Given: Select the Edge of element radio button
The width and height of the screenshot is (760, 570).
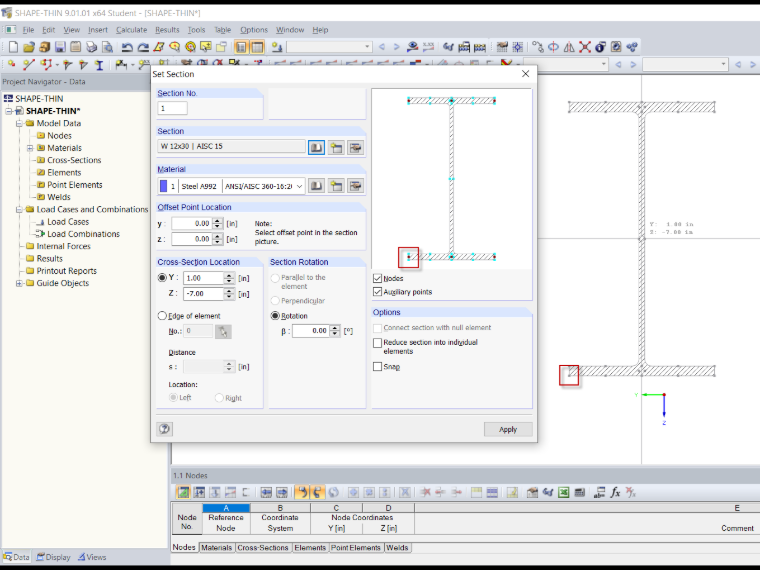Looking at the screenshot, I should click(162, 316).
